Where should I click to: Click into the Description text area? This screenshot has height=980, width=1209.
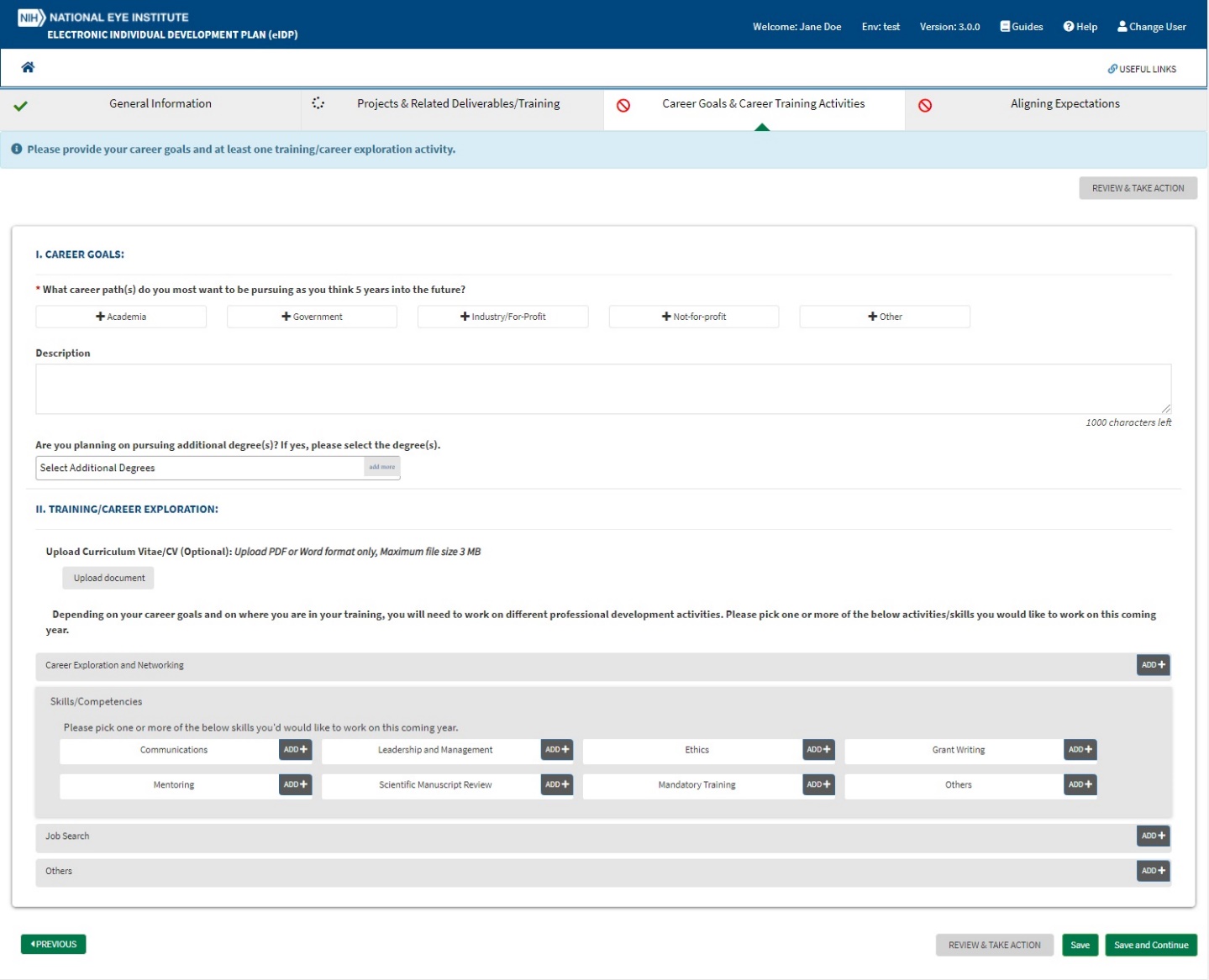[x=602, y=389]
